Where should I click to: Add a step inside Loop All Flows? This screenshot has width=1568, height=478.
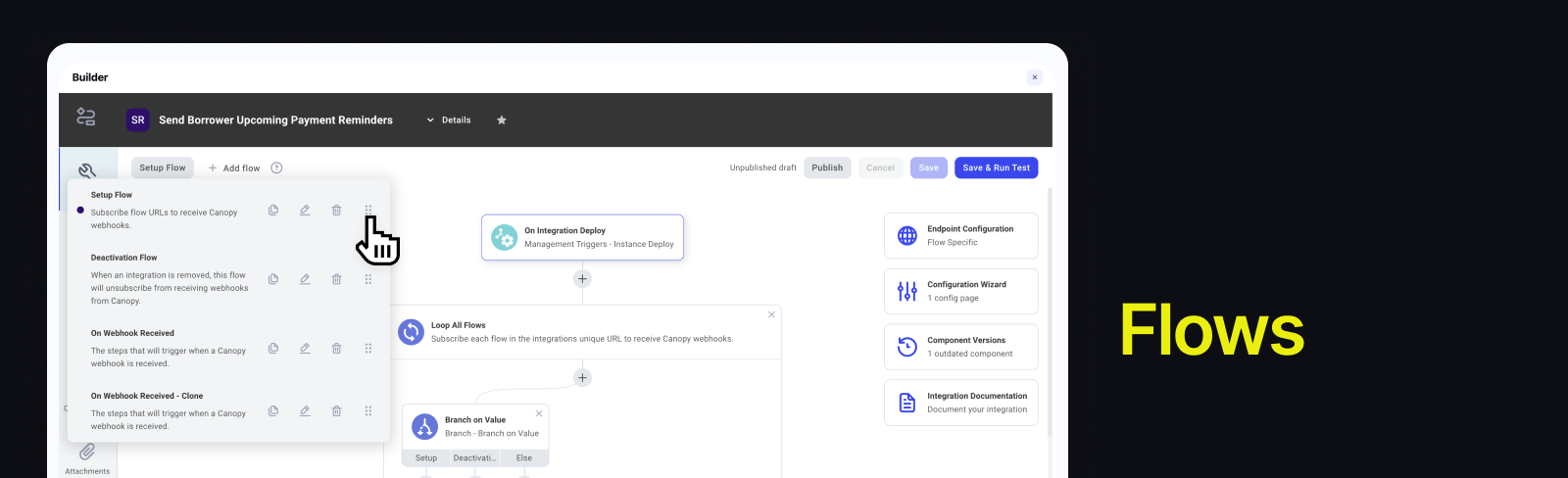[582, 378]
